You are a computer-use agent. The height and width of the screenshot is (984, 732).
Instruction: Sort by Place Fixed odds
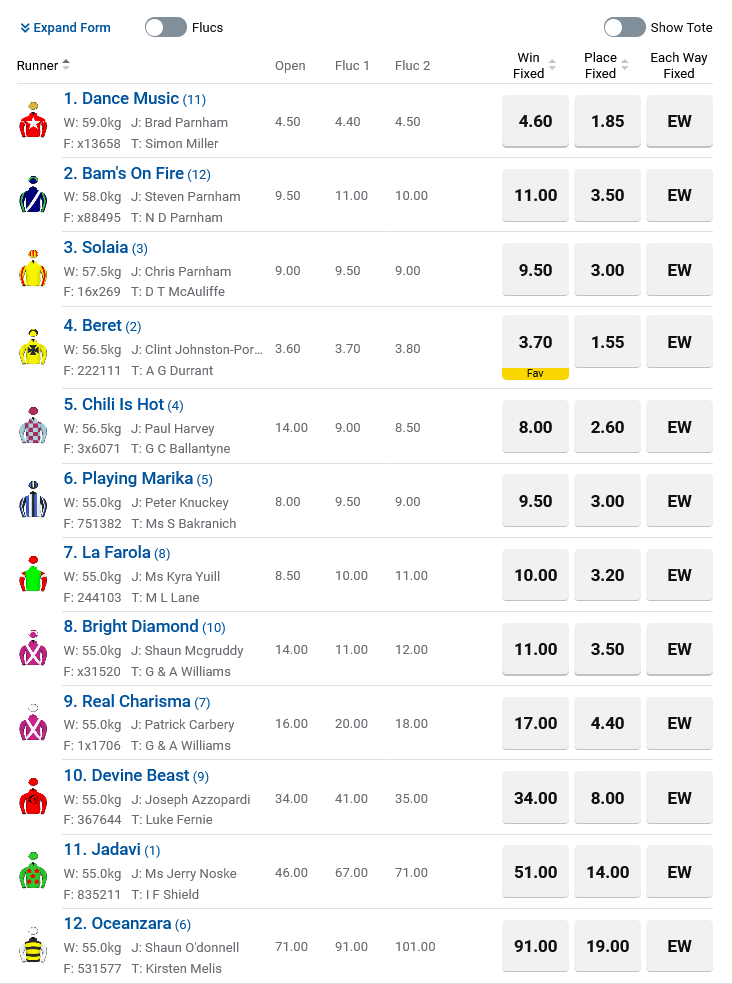coord(625,66)
